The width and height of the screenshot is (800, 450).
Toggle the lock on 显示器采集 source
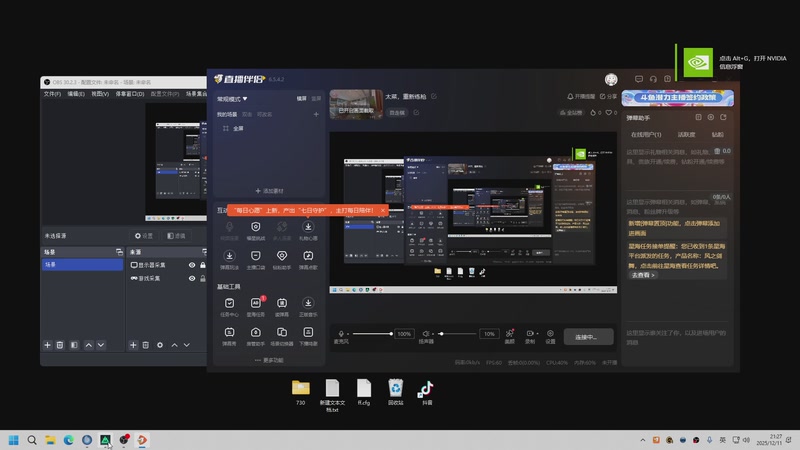203,265
